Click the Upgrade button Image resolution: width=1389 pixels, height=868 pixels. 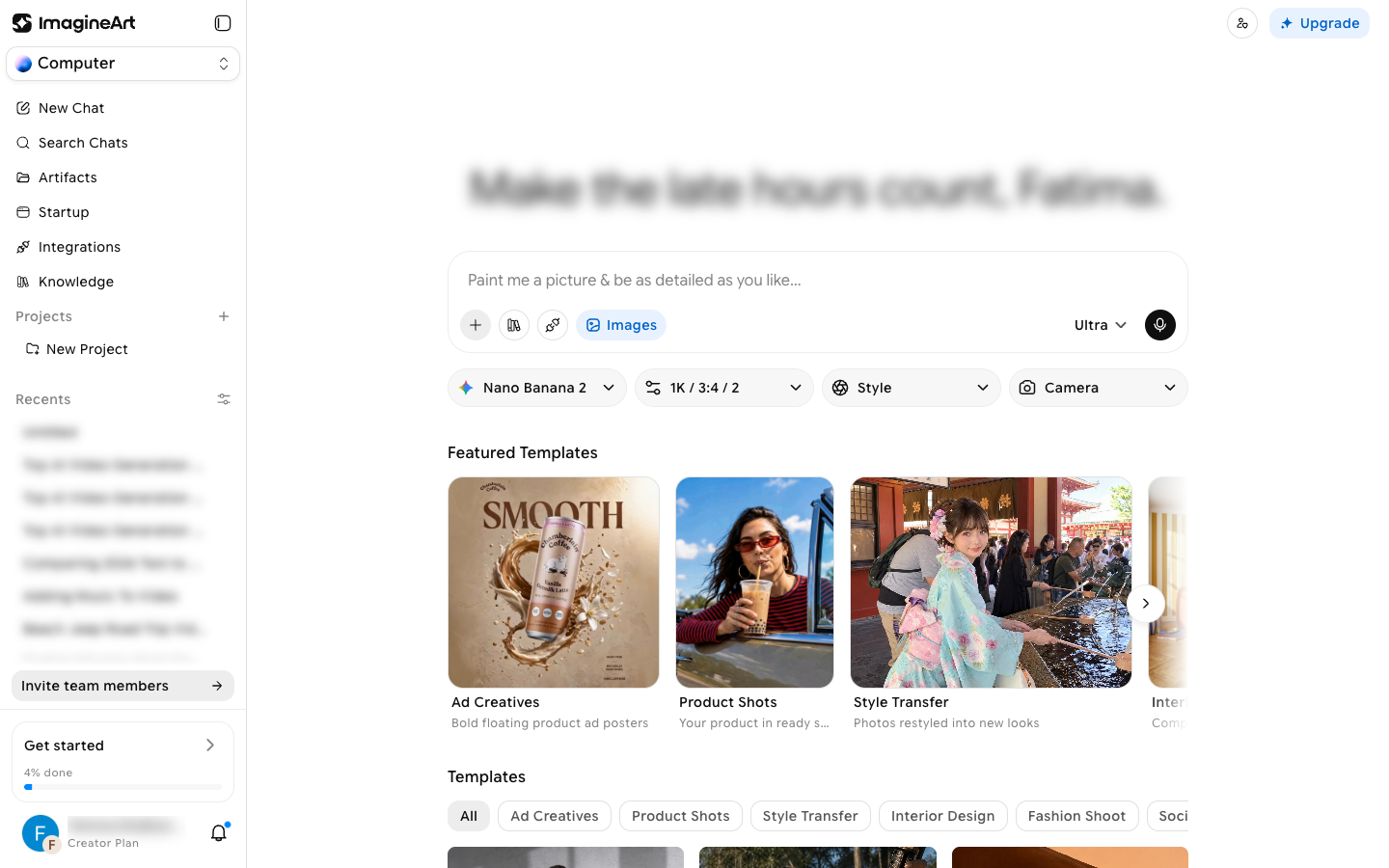pyautogui.click(x=1320, y=23)
